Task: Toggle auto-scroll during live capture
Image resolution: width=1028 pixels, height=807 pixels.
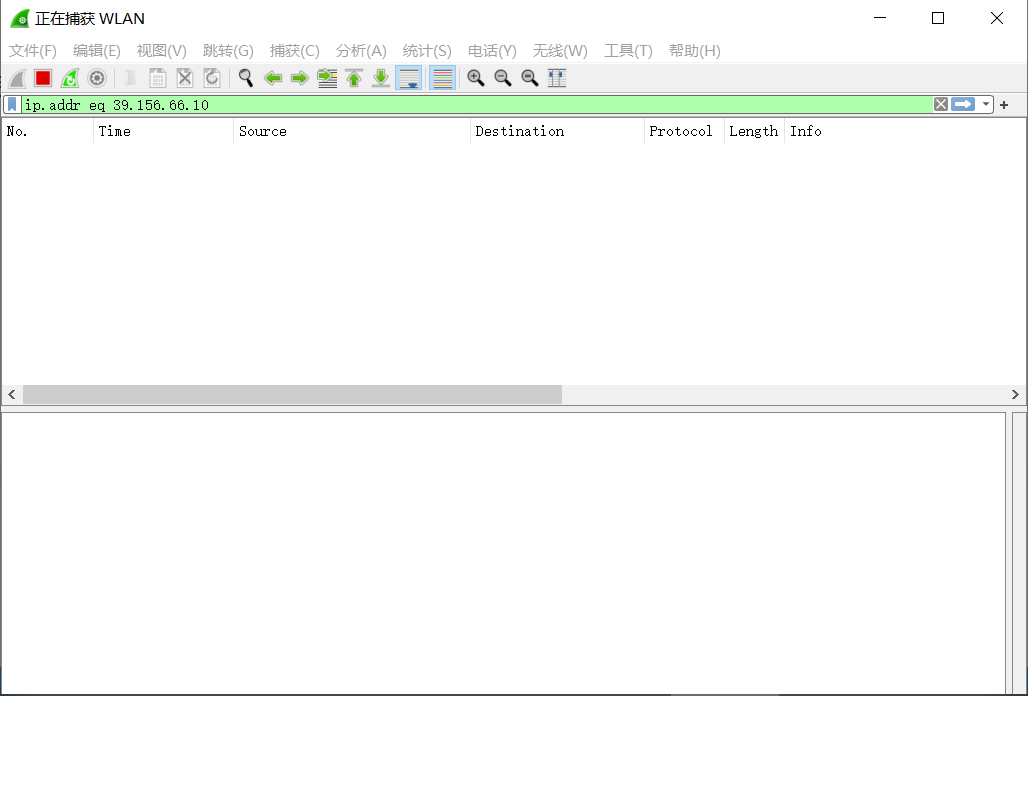Action: [x=408, y=78]
